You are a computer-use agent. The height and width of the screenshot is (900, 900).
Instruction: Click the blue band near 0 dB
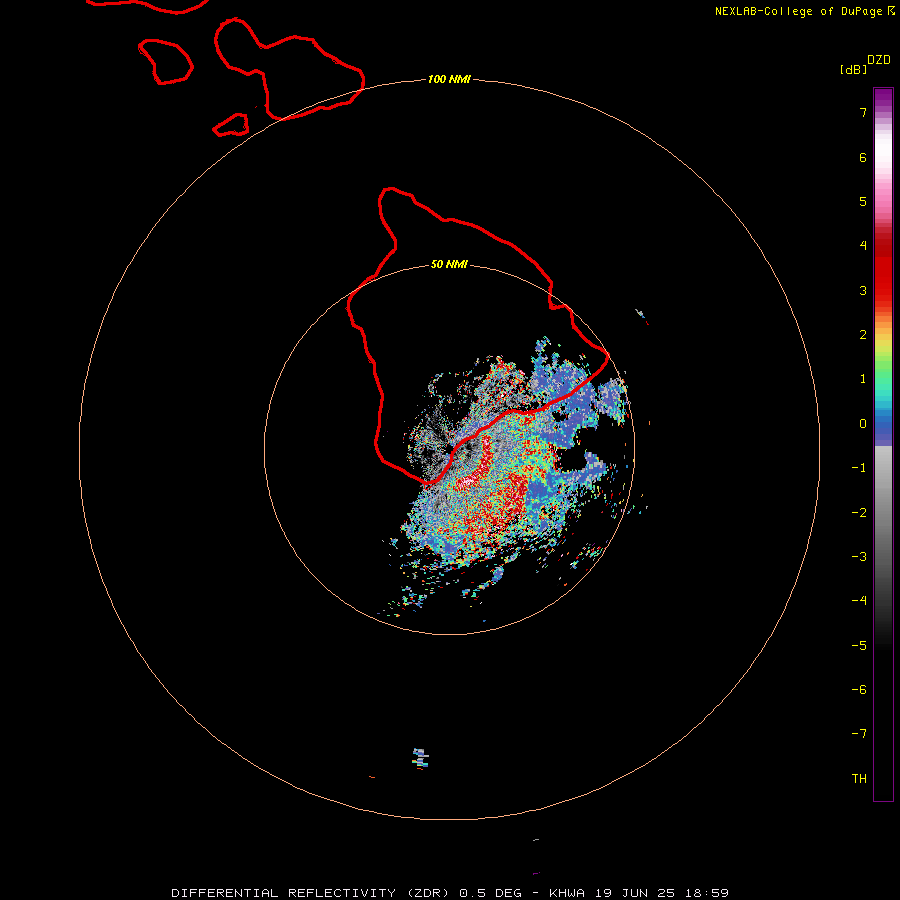coord(883,425)
